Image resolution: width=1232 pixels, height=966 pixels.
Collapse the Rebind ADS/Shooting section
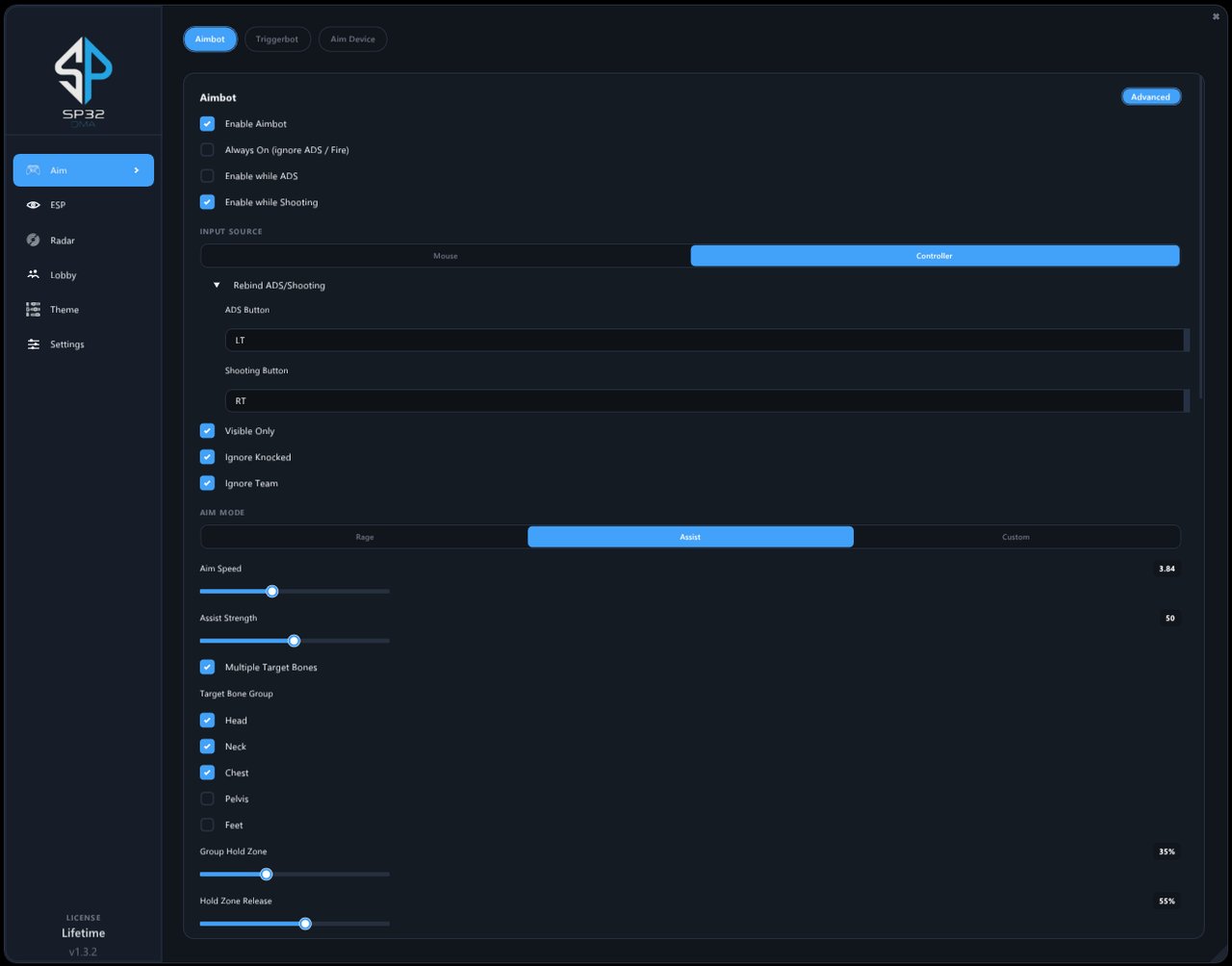217,286
